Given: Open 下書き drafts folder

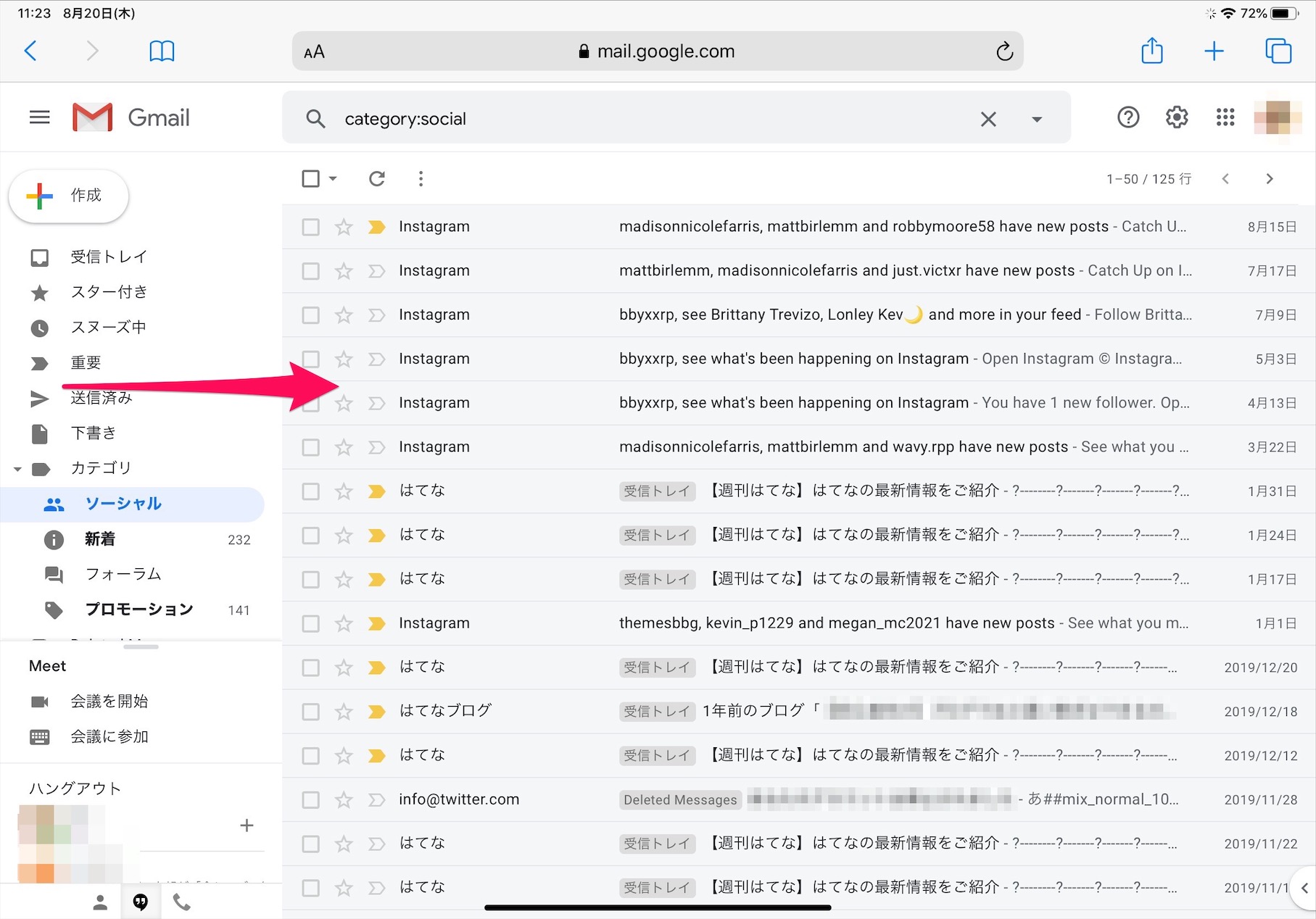Looking at the screenshot, I should pos(132,433).
